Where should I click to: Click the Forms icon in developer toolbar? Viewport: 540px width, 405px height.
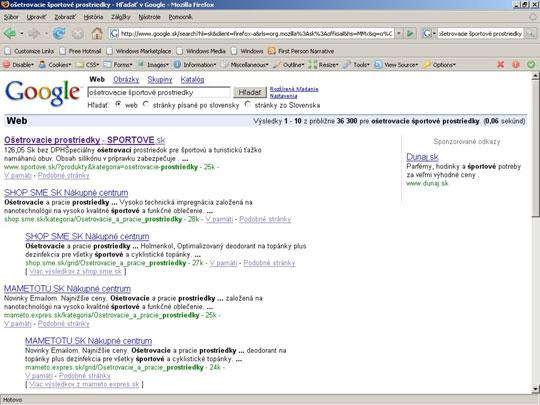(107, 64)
